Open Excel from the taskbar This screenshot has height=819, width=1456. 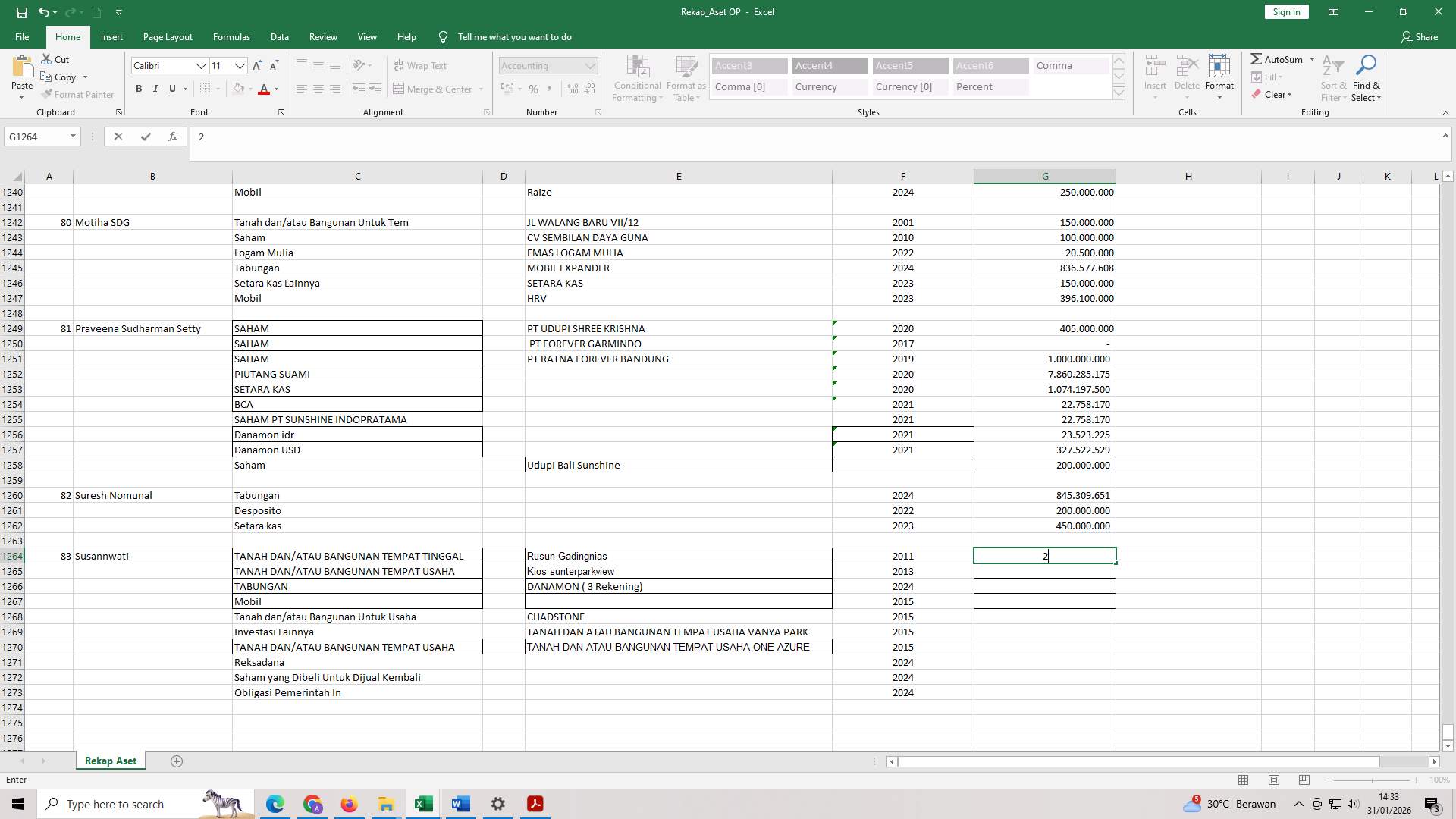pyautogui.click(x=423, y=803)
